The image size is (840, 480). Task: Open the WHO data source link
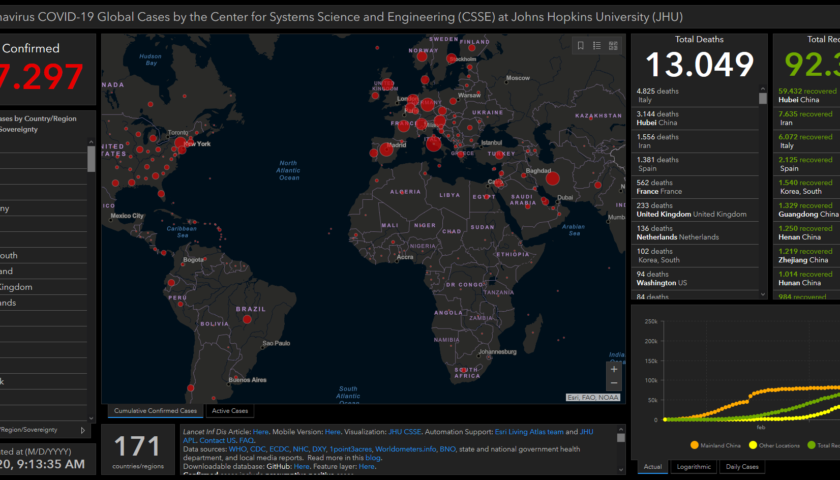coord(237,449)
